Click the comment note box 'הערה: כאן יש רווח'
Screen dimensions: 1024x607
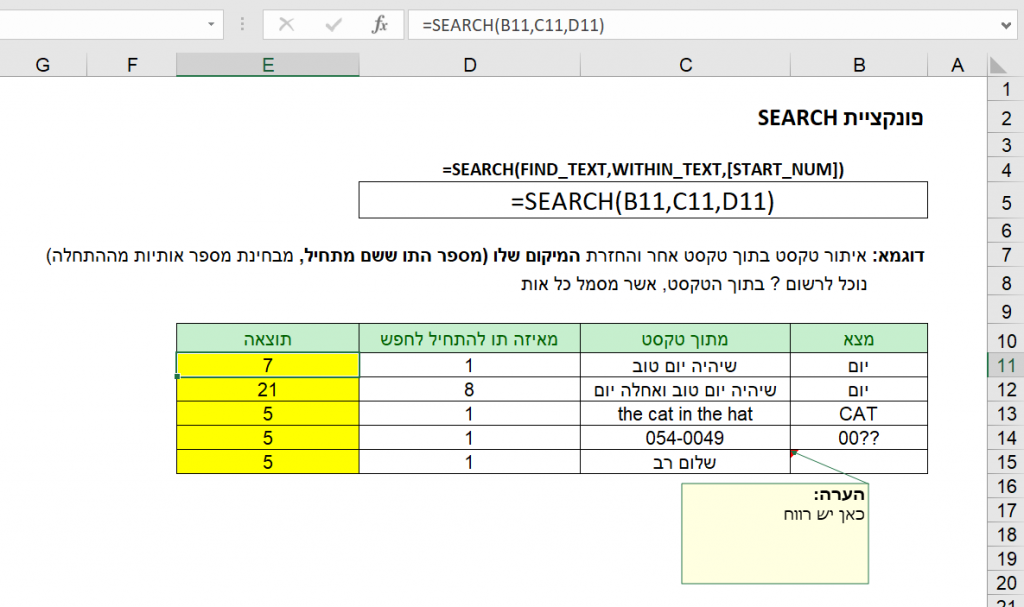pos(775,533)
